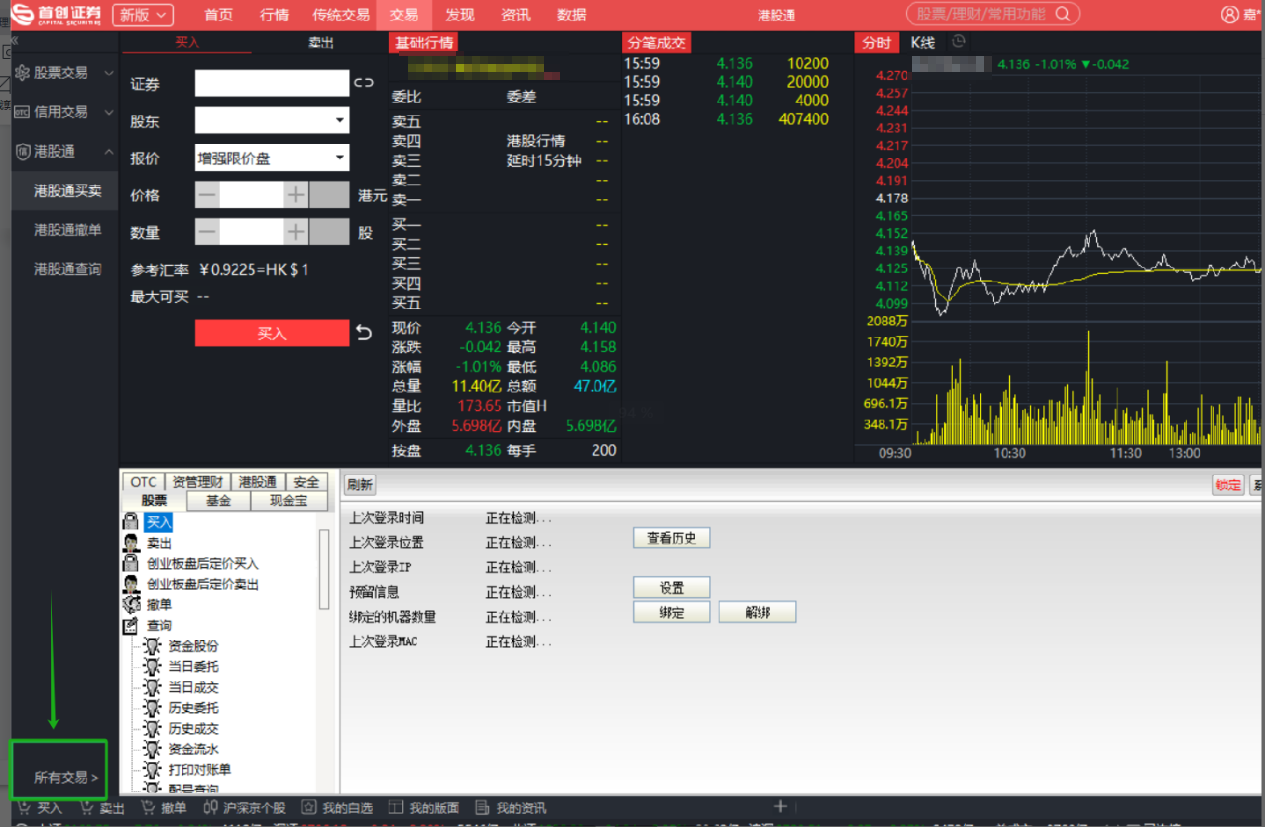Click the double-chevron sidebar collapse icon

tap(14, 42)
